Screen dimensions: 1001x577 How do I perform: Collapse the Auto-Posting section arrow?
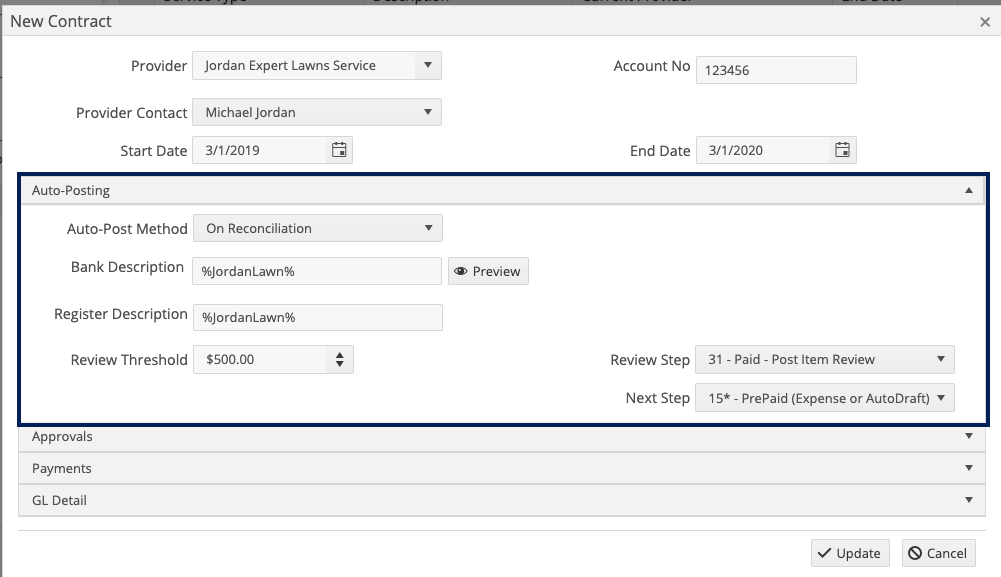[x=967, y=189]
